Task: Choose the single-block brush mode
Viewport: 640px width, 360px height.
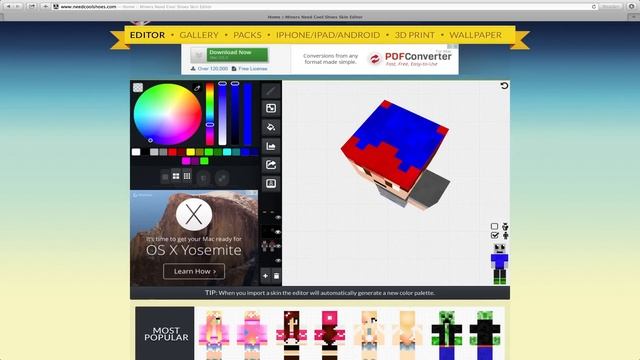Action: tap(165, 177)
